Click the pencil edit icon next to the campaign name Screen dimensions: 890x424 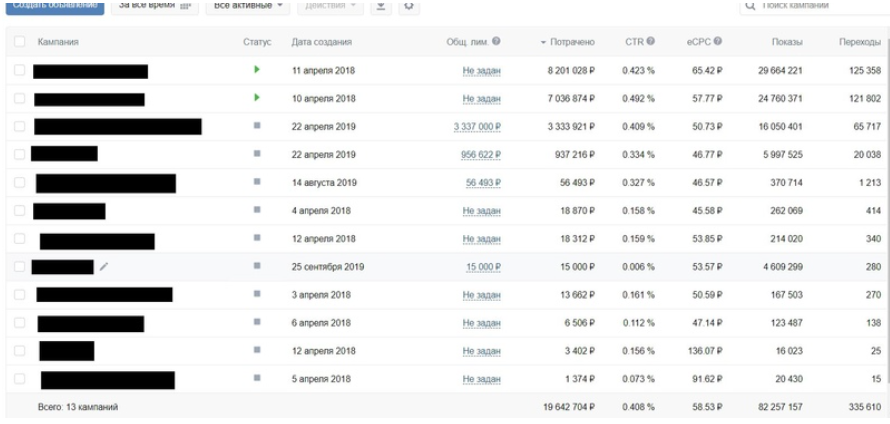[x=103, y=266]
